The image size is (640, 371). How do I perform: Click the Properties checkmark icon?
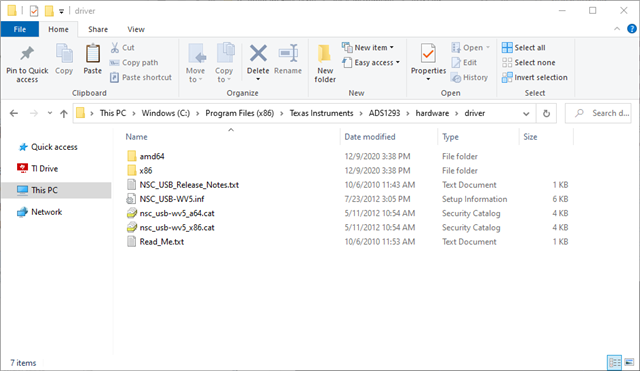coord(428,54)
